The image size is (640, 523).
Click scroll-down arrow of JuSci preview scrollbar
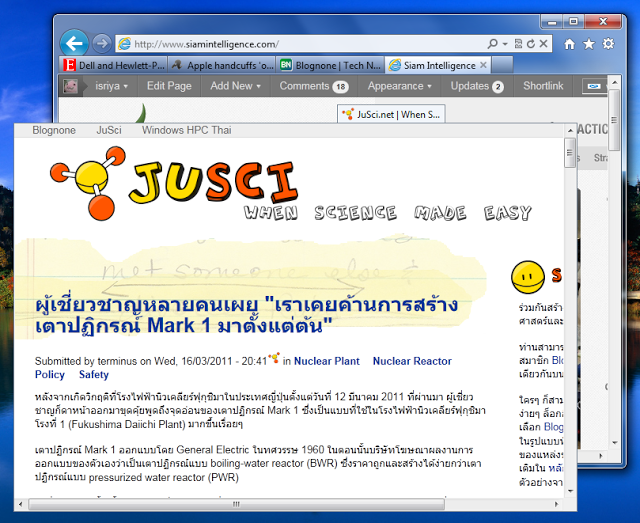click(570, 491)
